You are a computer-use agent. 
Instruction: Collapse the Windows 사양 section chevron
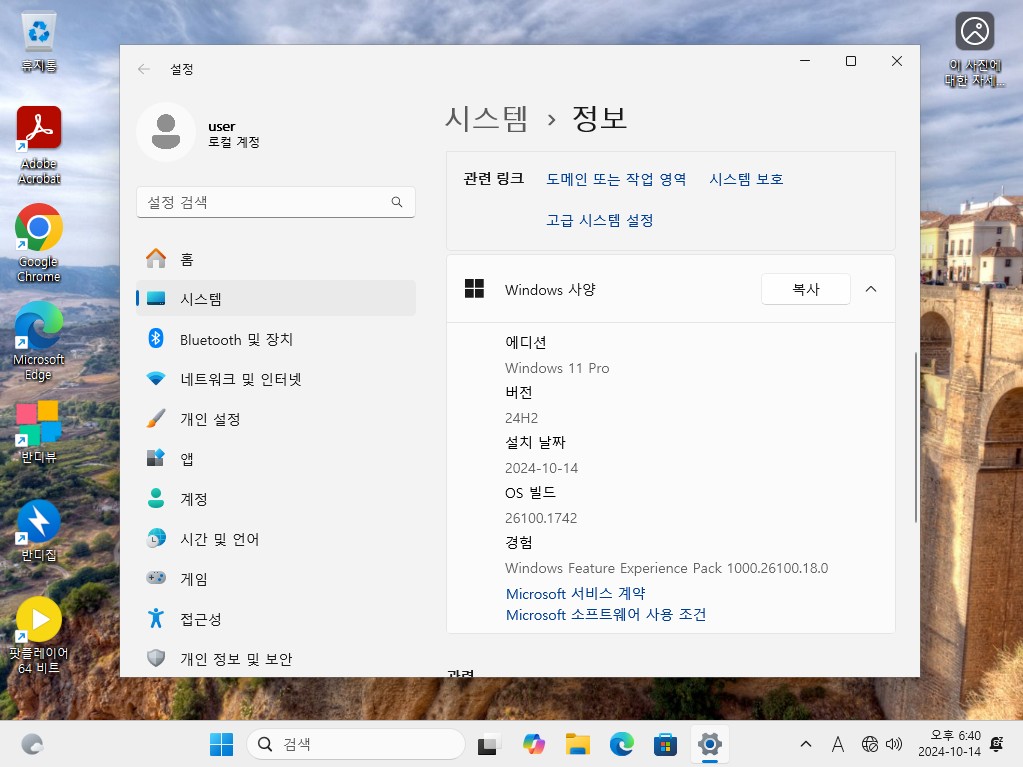(870, 289)
